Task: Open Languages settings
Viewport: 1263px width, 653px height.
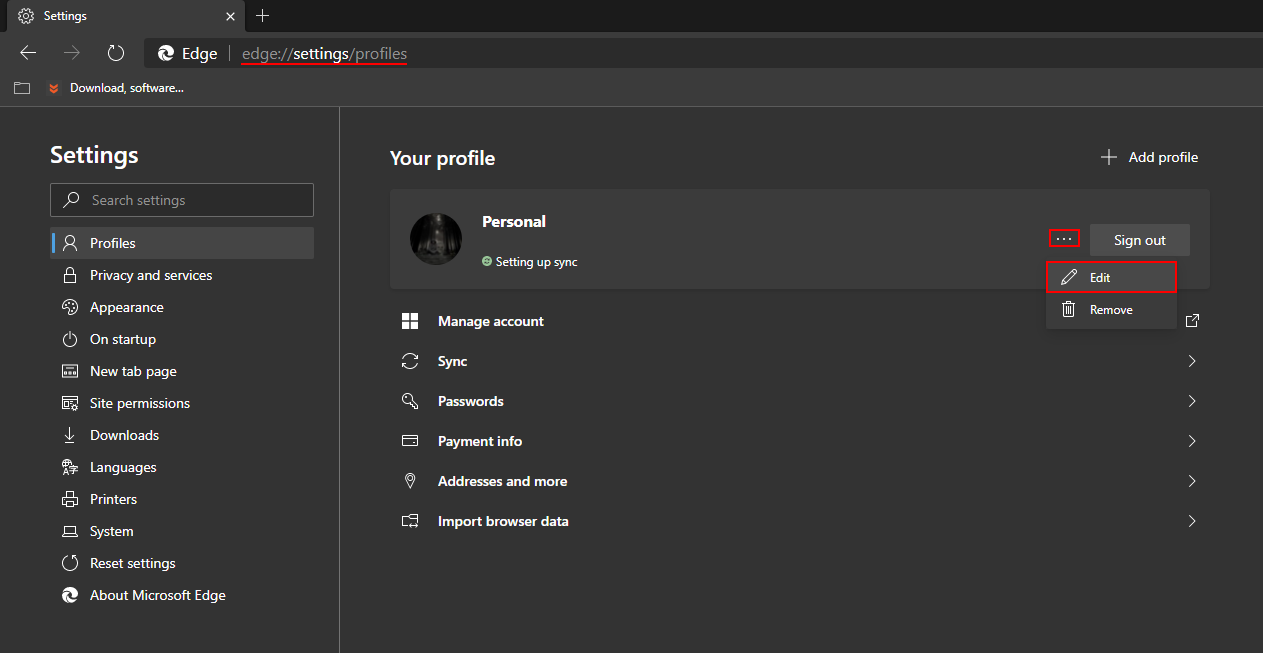Action: [182, 467]
